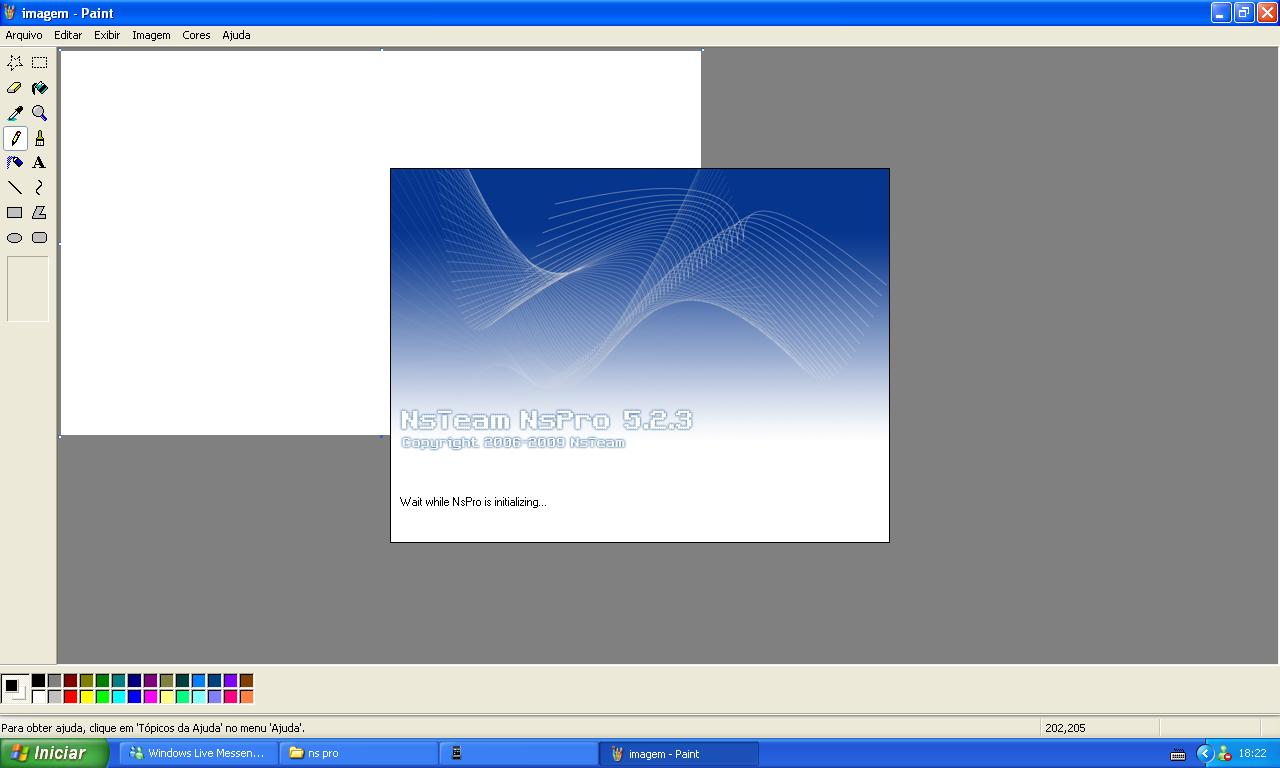The height and width of the screenshot is (768, 1280).
Task: Select the Brush tool
Action: pos(39,138)
